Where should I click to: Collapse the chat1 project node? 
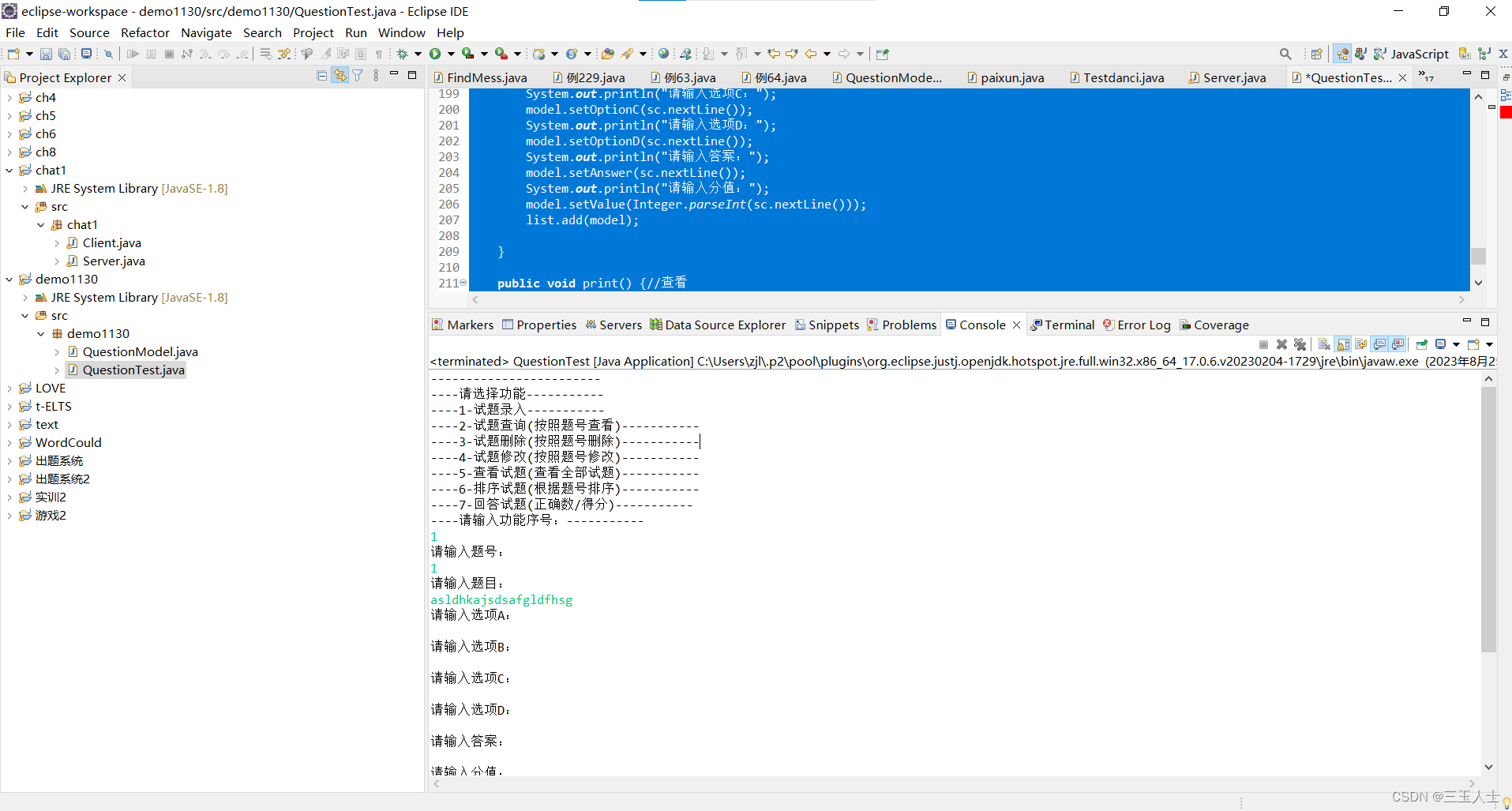tap(9, 171)
